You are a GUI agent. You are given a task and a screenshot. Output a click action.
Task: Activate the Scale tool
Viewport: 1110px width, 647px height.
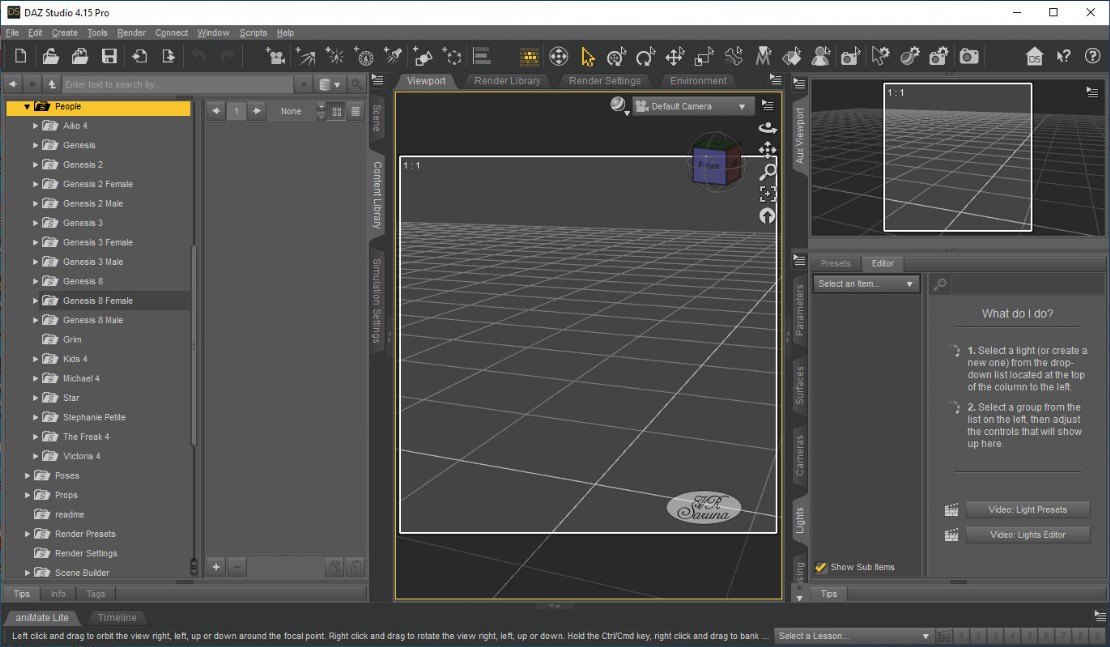point(704,56)
